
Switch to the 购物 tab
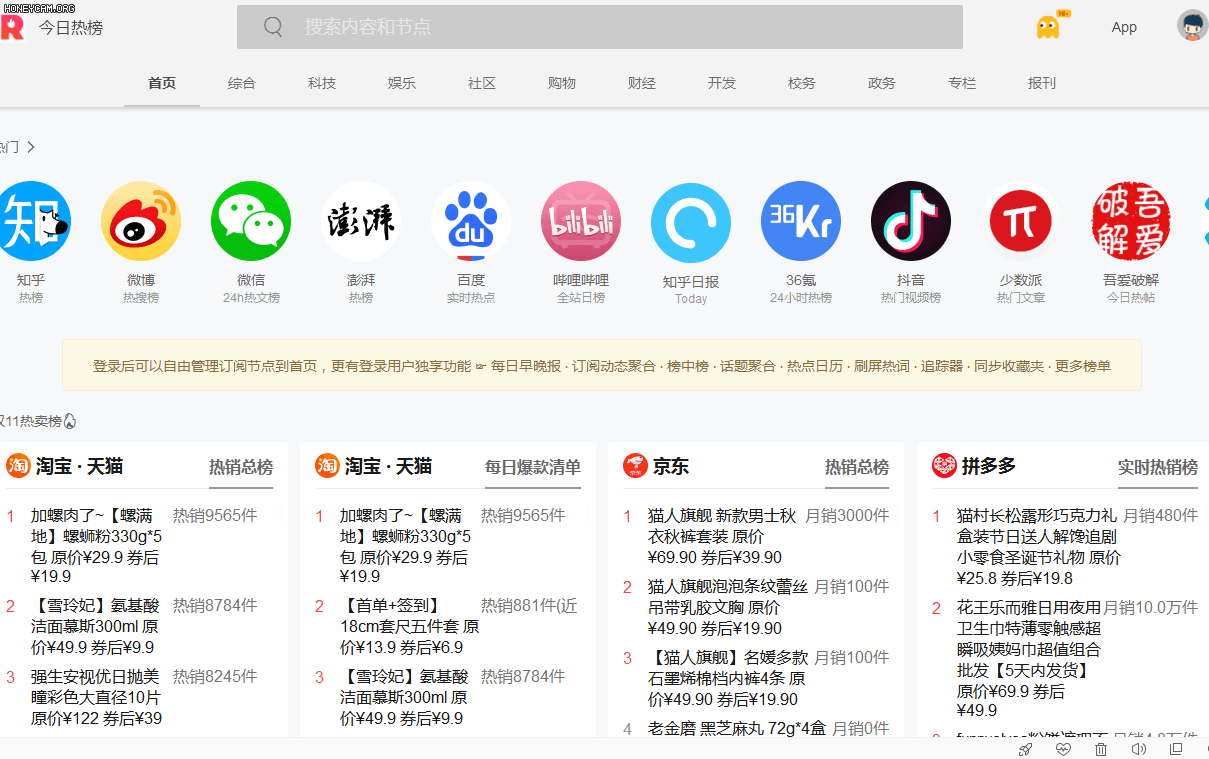click(x=562, y=83)
